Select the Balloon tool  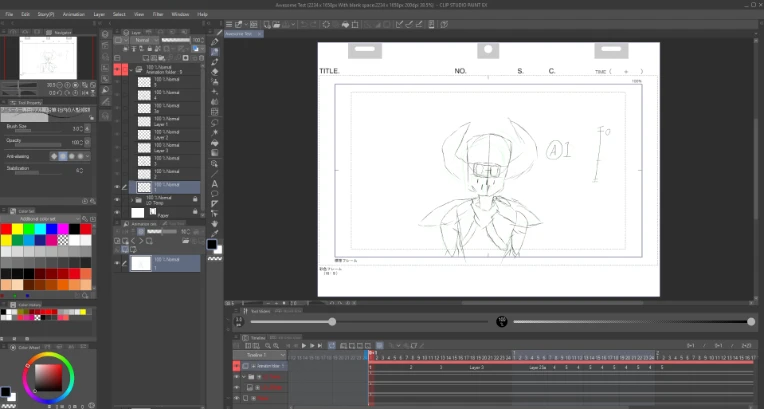coord(215,194)
